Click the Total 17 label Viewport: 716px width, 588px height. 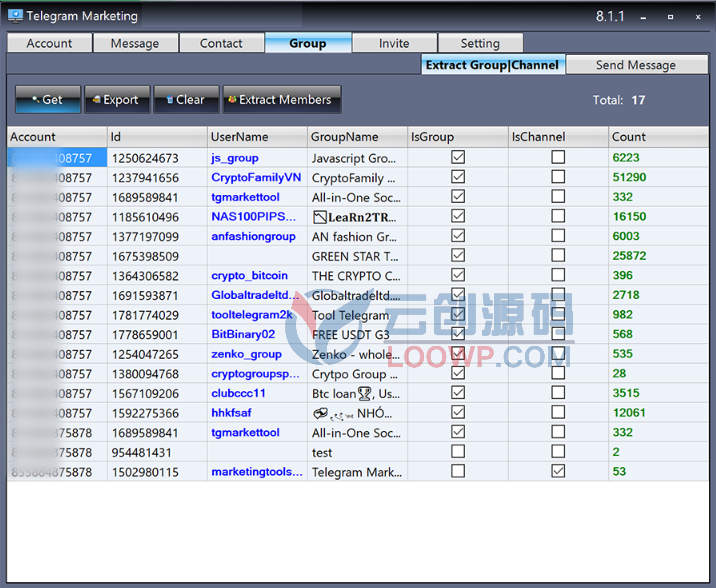point(619,100)
